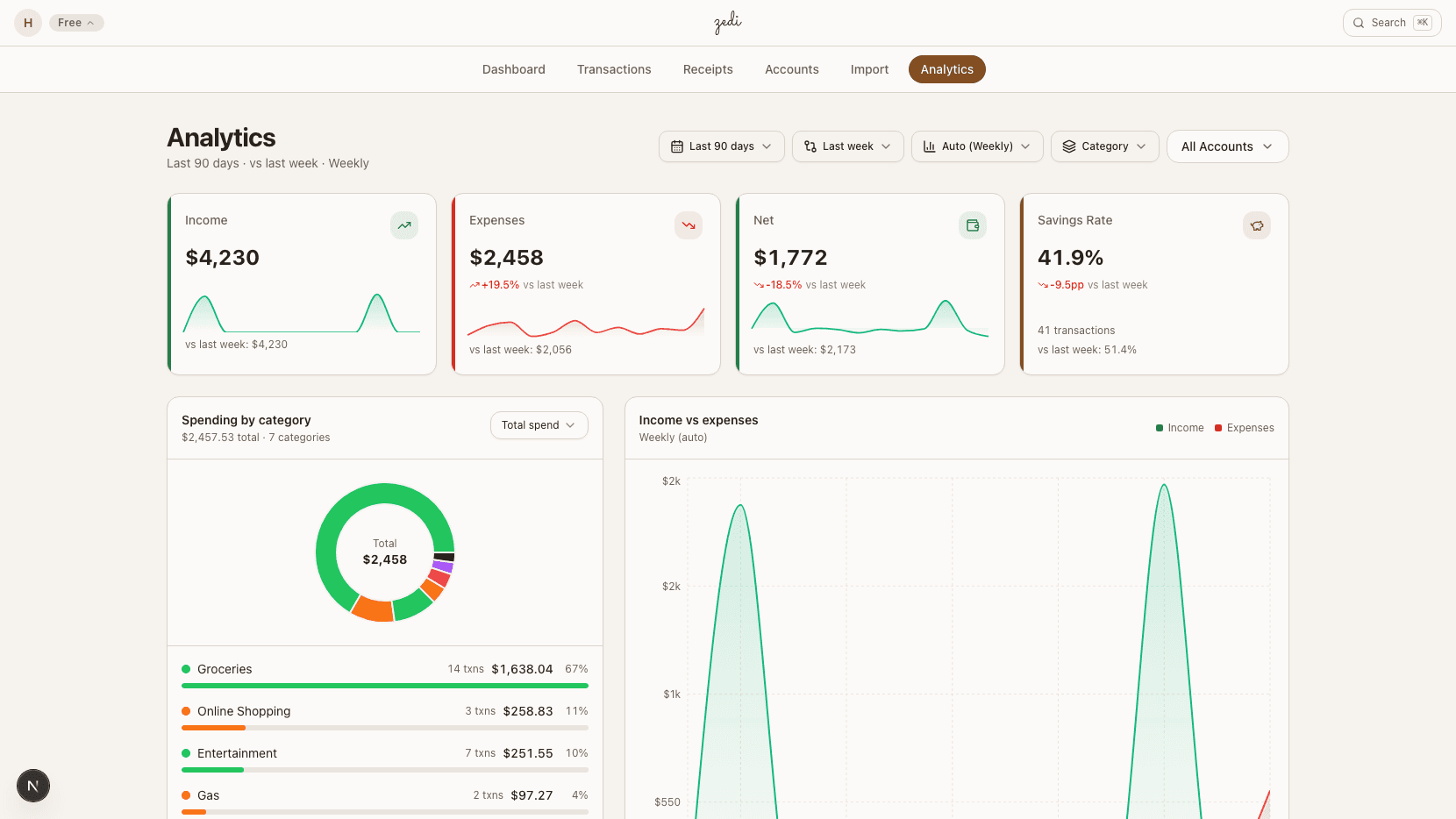Click the donut chart Total $2,458 center

385,552
